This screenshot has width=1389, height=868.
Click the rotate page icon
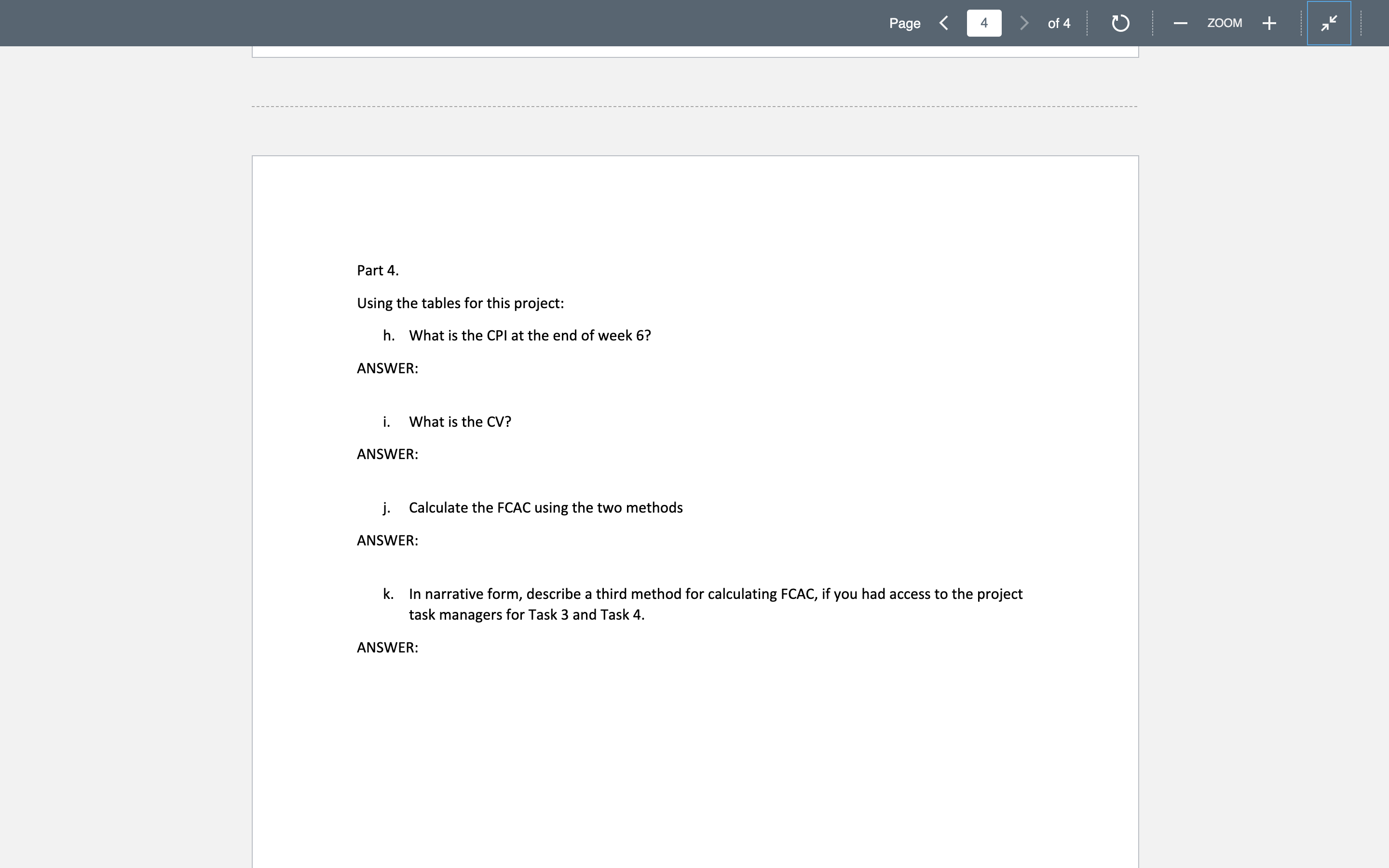pos(1119,23)
